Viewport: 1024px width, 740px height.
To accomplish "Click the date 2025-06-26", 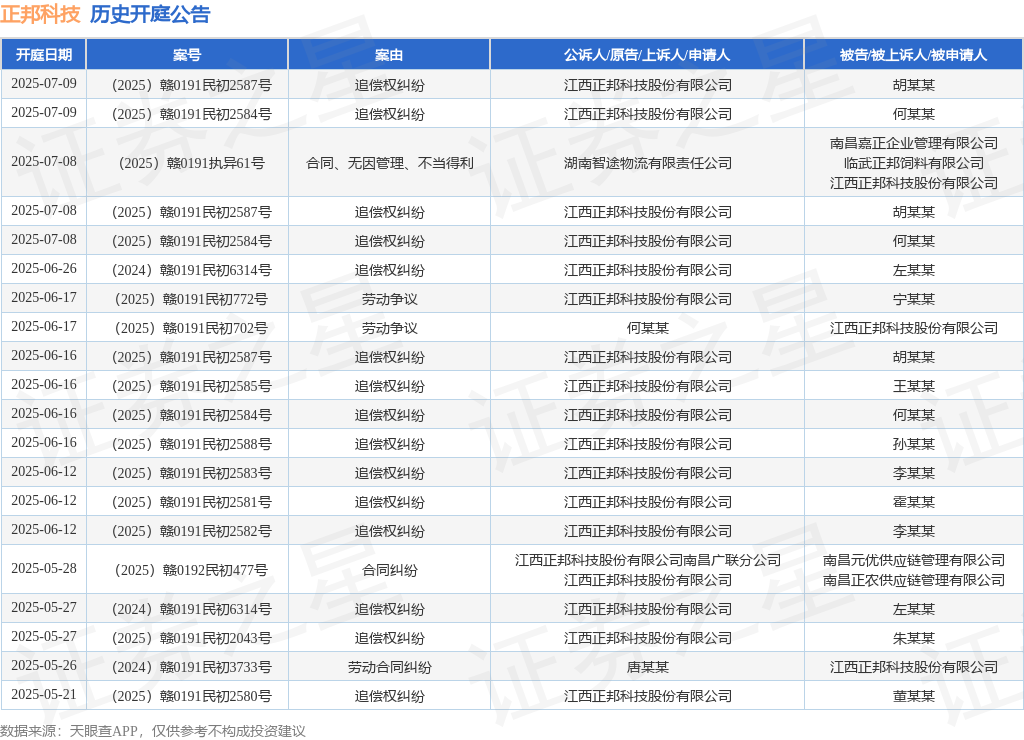I will [x=44, y=268].
